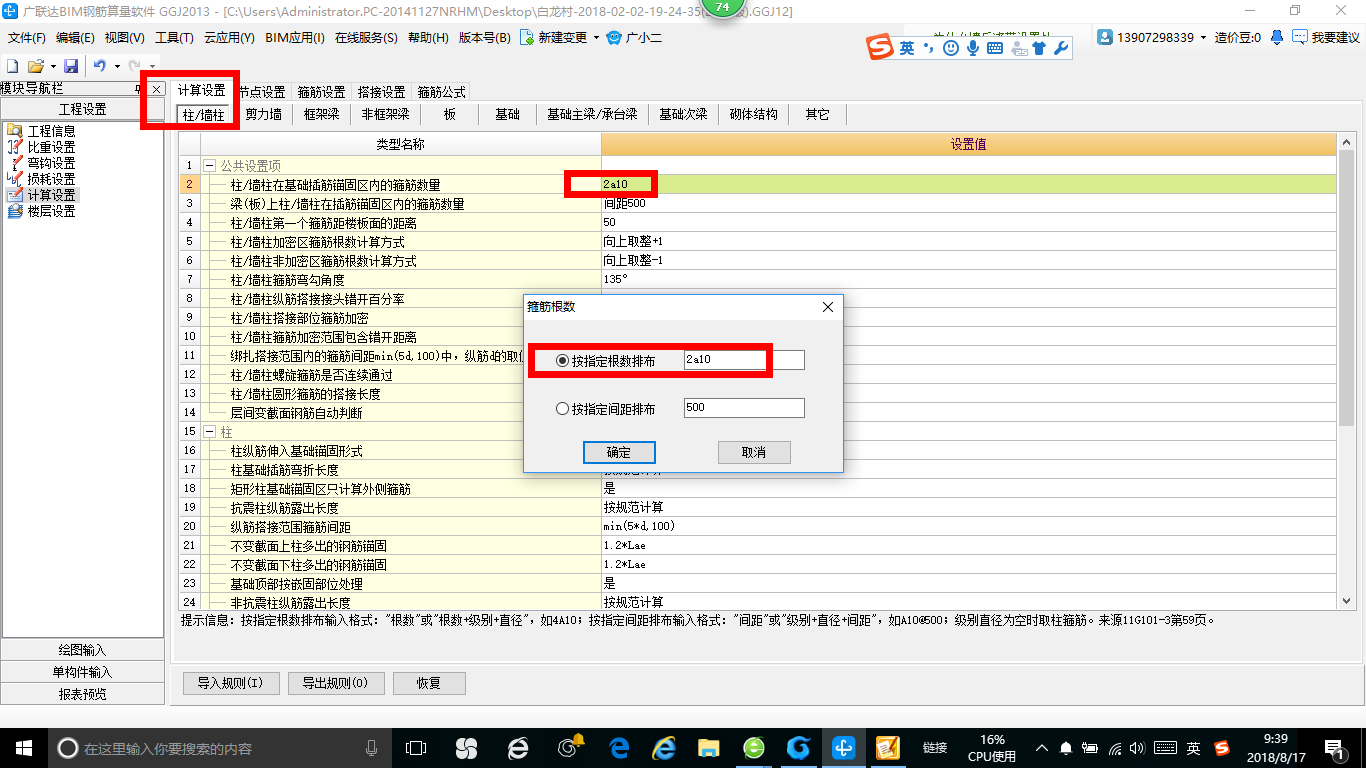The height and width of the screenshot is (768, 1366).
Task: Confirm the dialog with 确定
Action: coord(619,452)
